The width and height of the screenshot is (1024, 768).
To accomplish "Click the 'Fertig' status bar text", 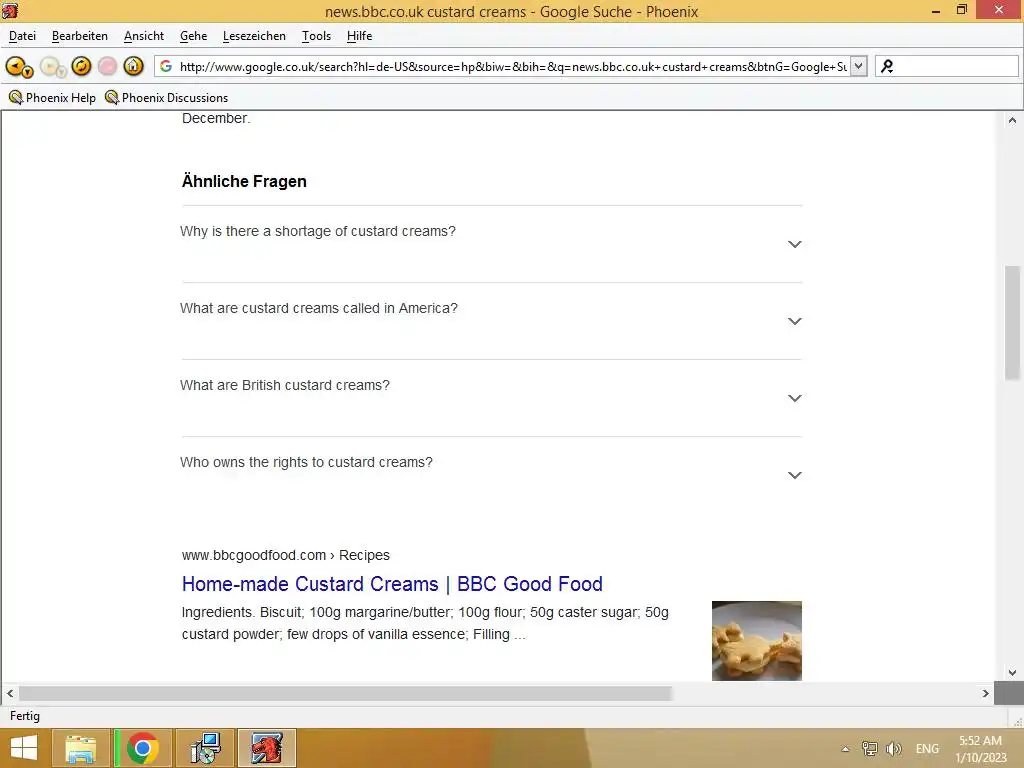I will (x=25, y=716).
